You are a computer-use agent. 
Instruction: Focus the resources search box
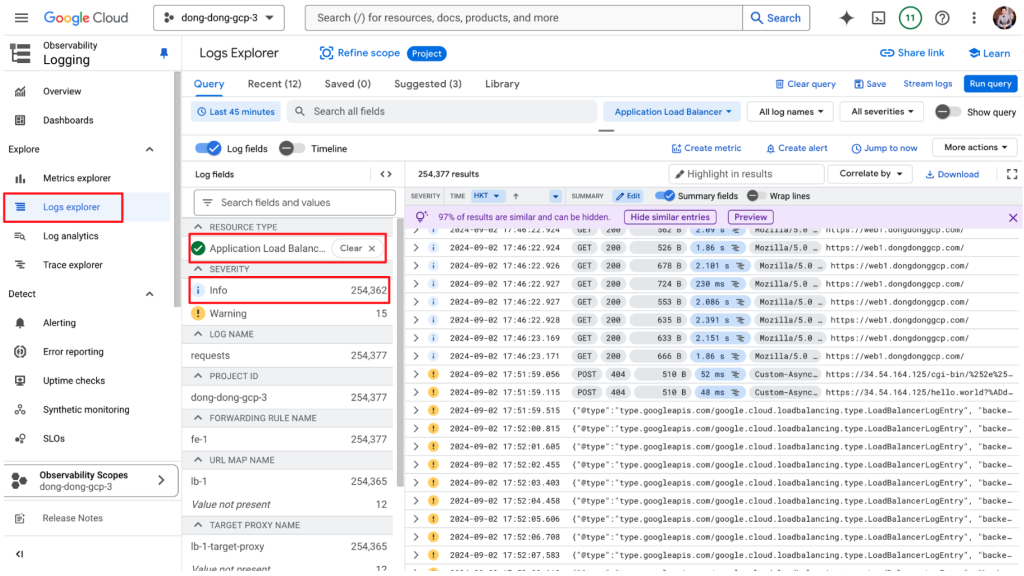pos(524,18)
